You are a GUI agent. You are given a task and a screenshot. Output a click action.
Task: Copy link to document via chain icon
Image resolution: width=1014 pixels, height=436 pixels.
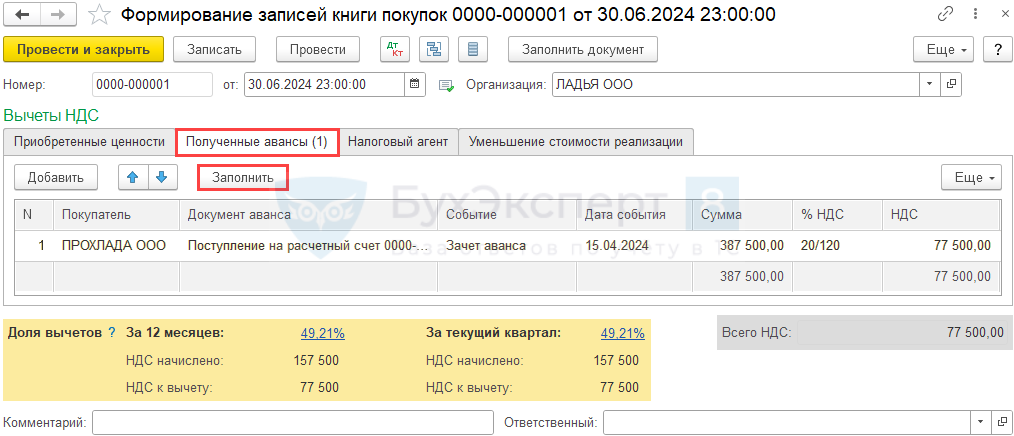945,15
